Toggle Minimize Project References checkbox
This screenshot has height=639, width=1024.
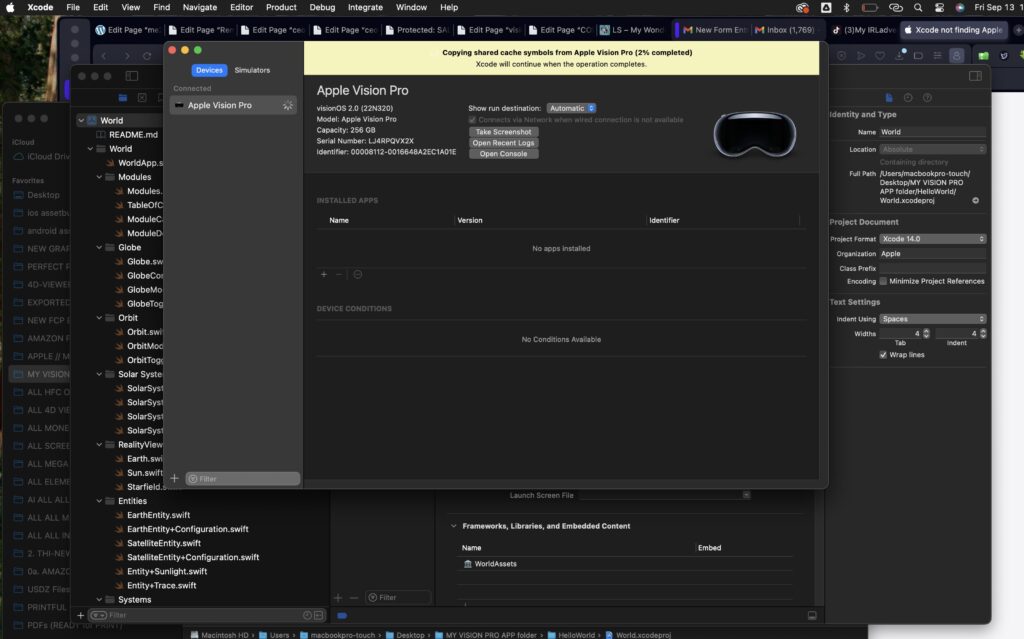[x=884, y=282]
